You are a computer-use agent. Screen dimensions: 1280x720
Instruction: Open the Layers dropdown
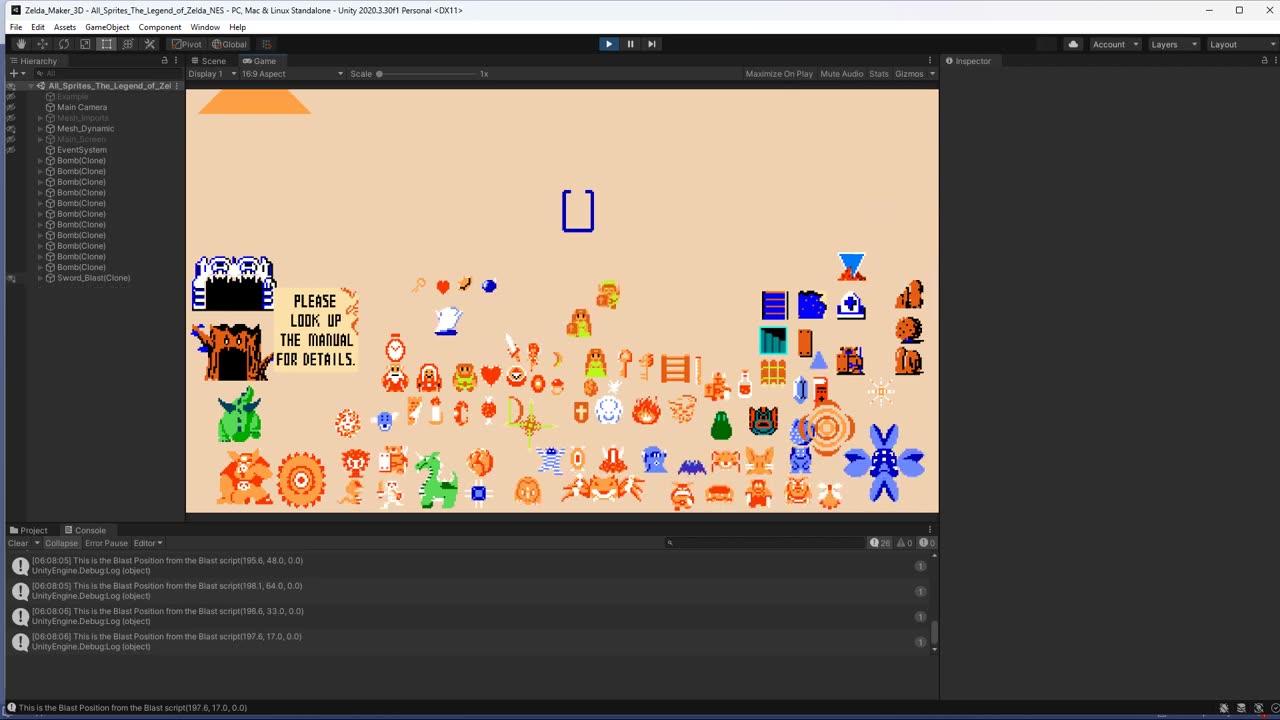(1174, 44)
